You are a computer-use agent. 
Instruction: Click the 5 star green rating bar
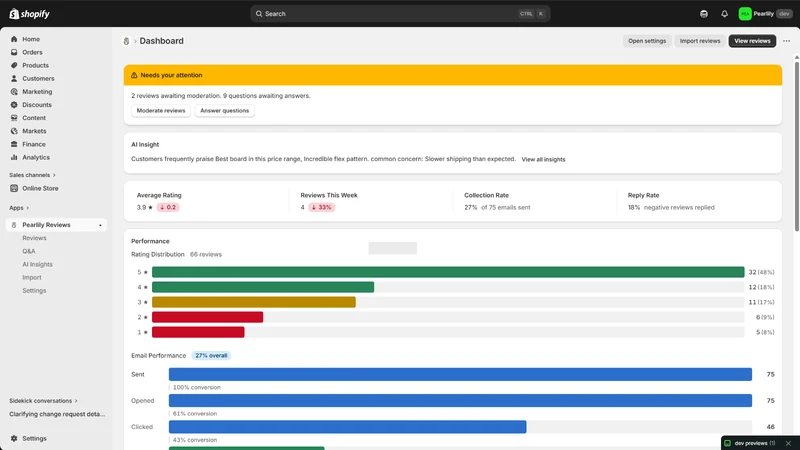pyautogui.click(x=448, y=272)
